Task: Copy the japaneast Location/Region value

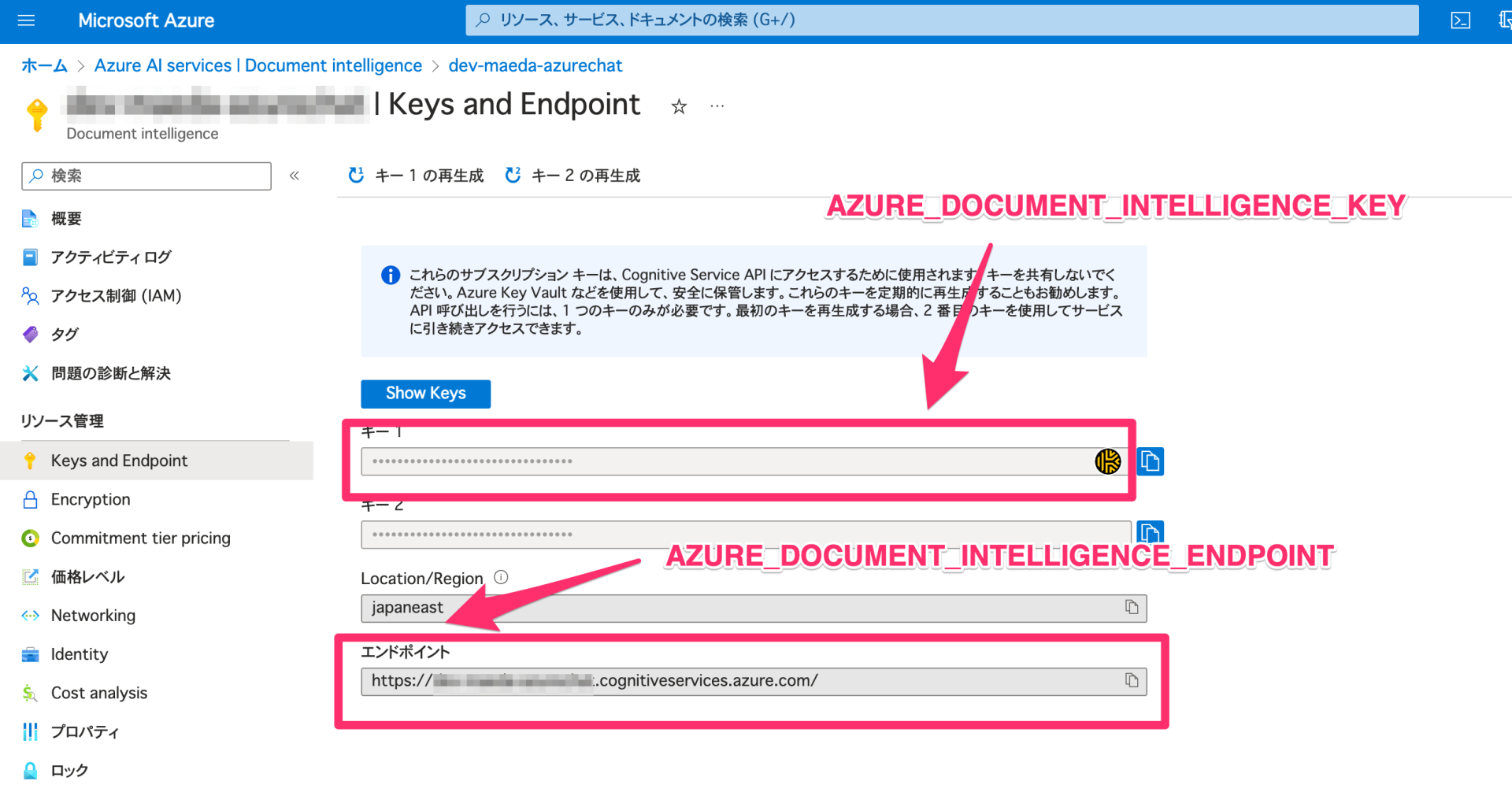Action: [x=1132, y=607]
